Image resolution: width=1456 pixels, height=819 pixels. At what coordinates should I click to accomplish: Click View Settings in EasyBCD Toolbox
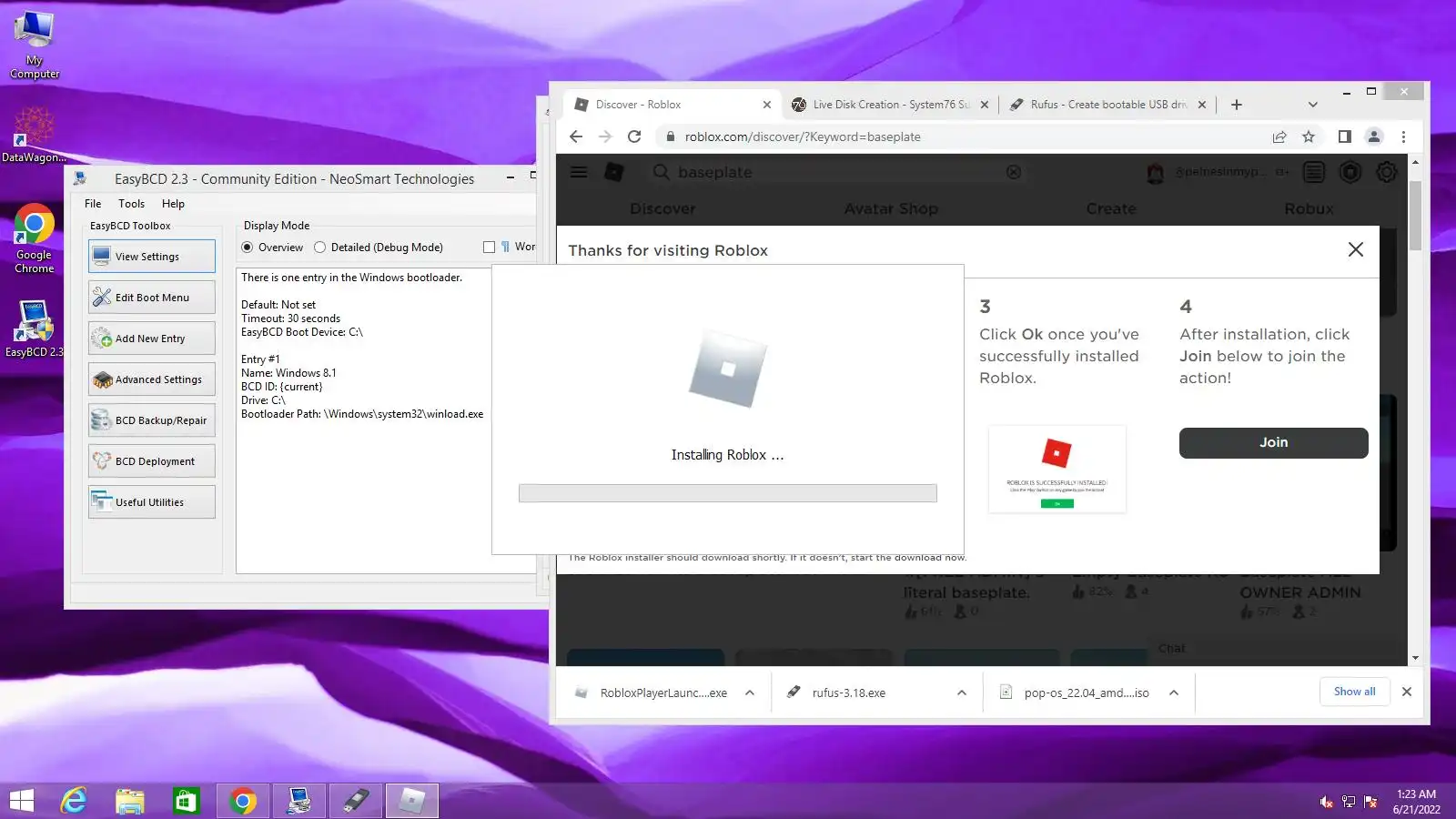pos(152,257)
